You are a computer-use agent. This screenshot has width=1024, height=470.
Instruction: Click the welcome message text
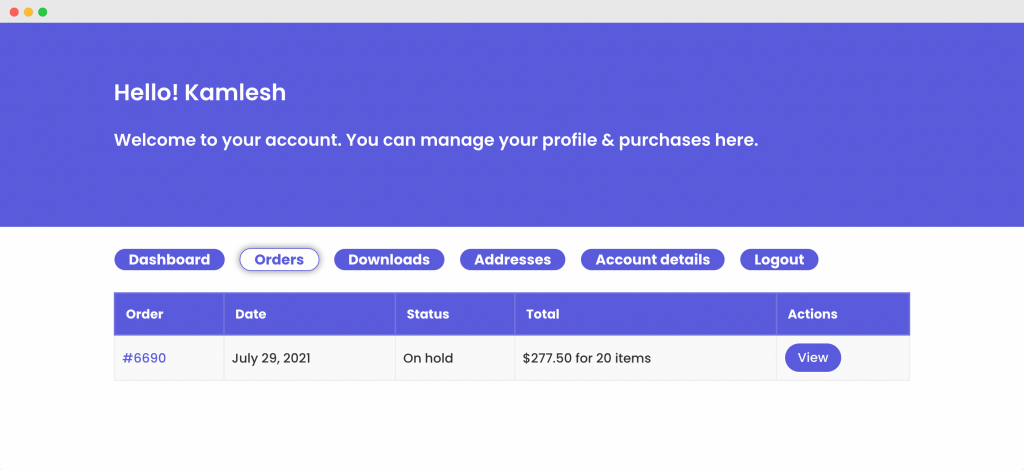pos(436,140)
